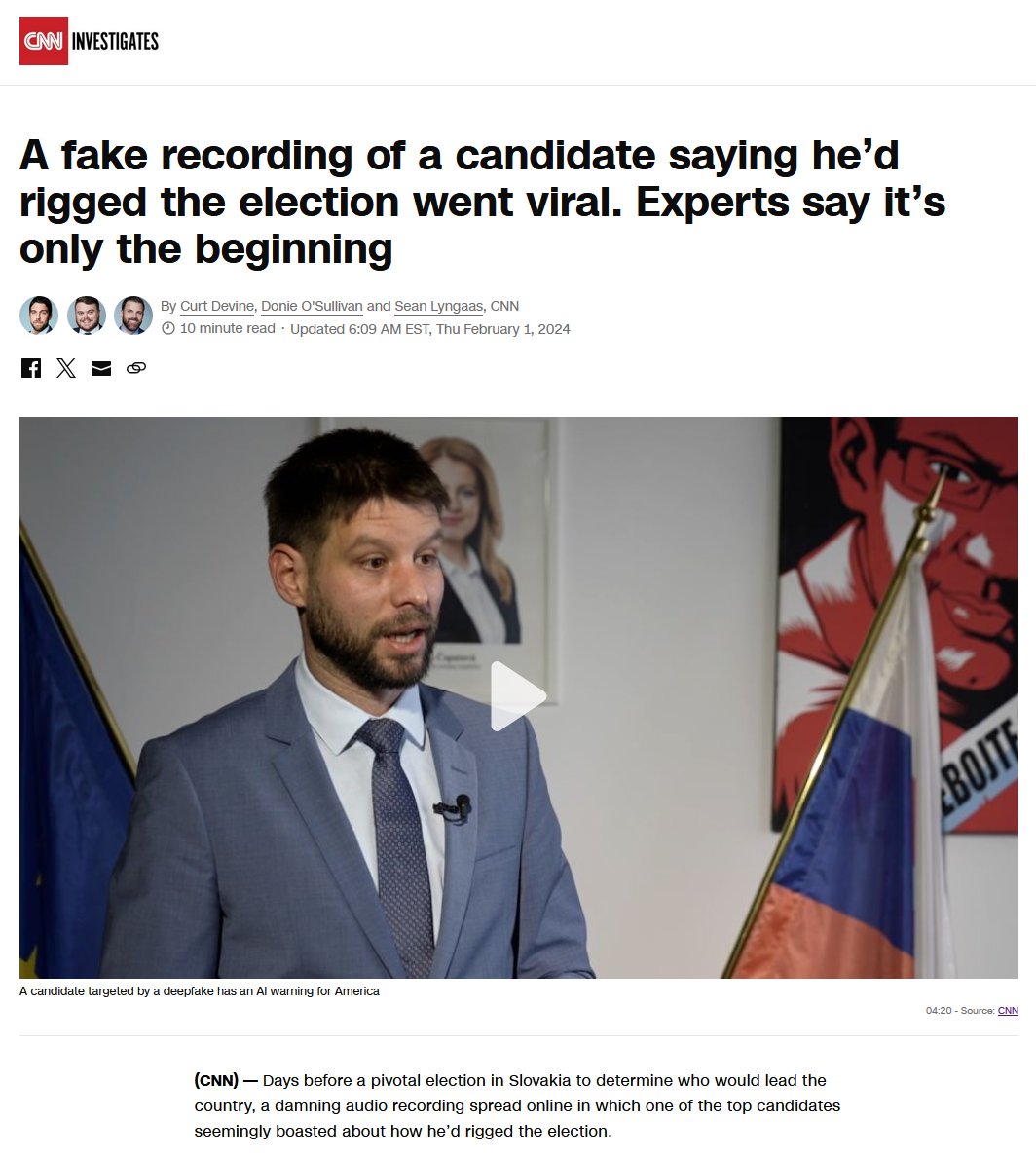
Task: Share article on Facebook
Action: click(x=31, y=367)
